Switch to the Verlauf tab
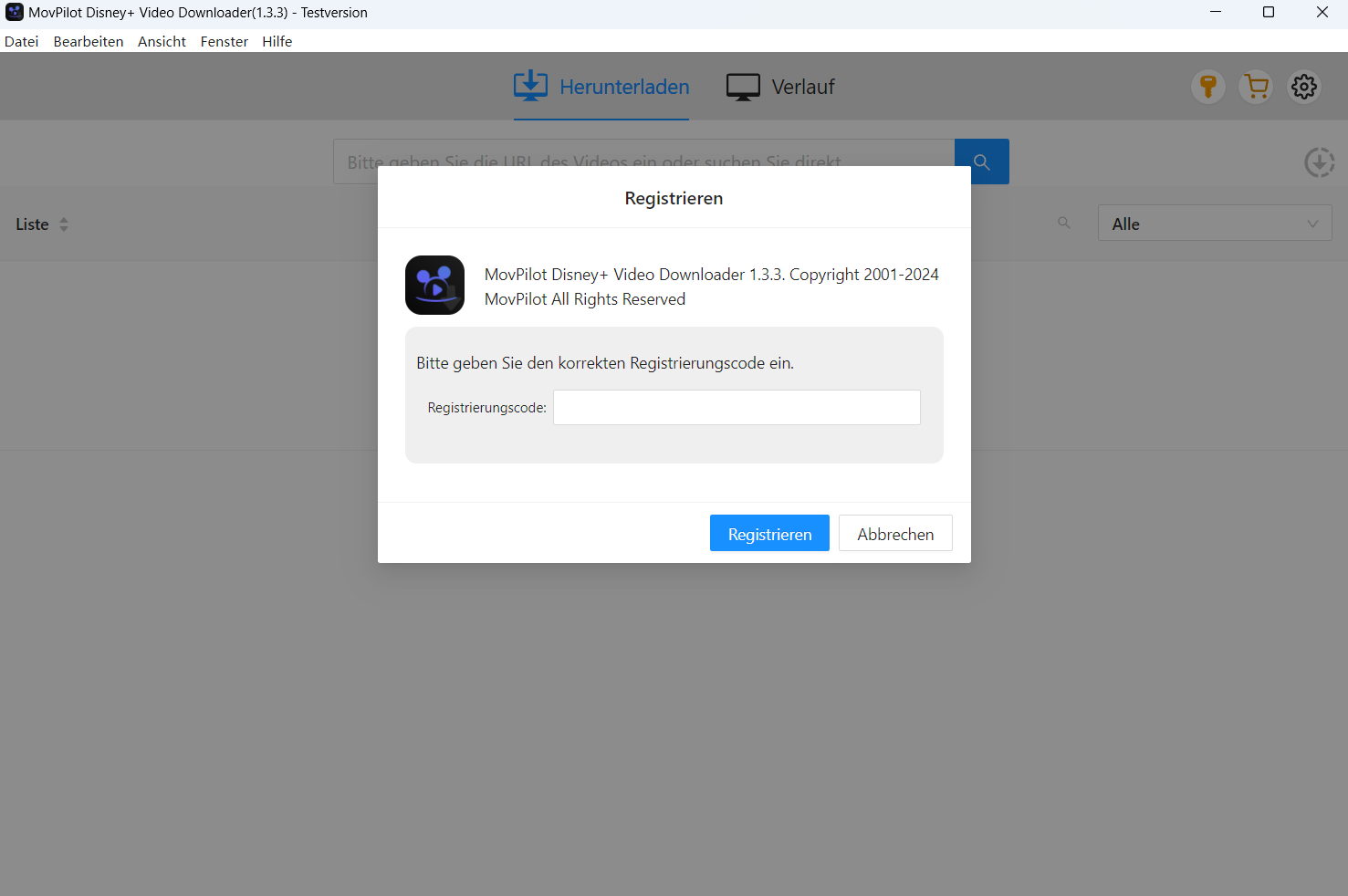Screen dimensions: 1348x896 tap(780, 87)
